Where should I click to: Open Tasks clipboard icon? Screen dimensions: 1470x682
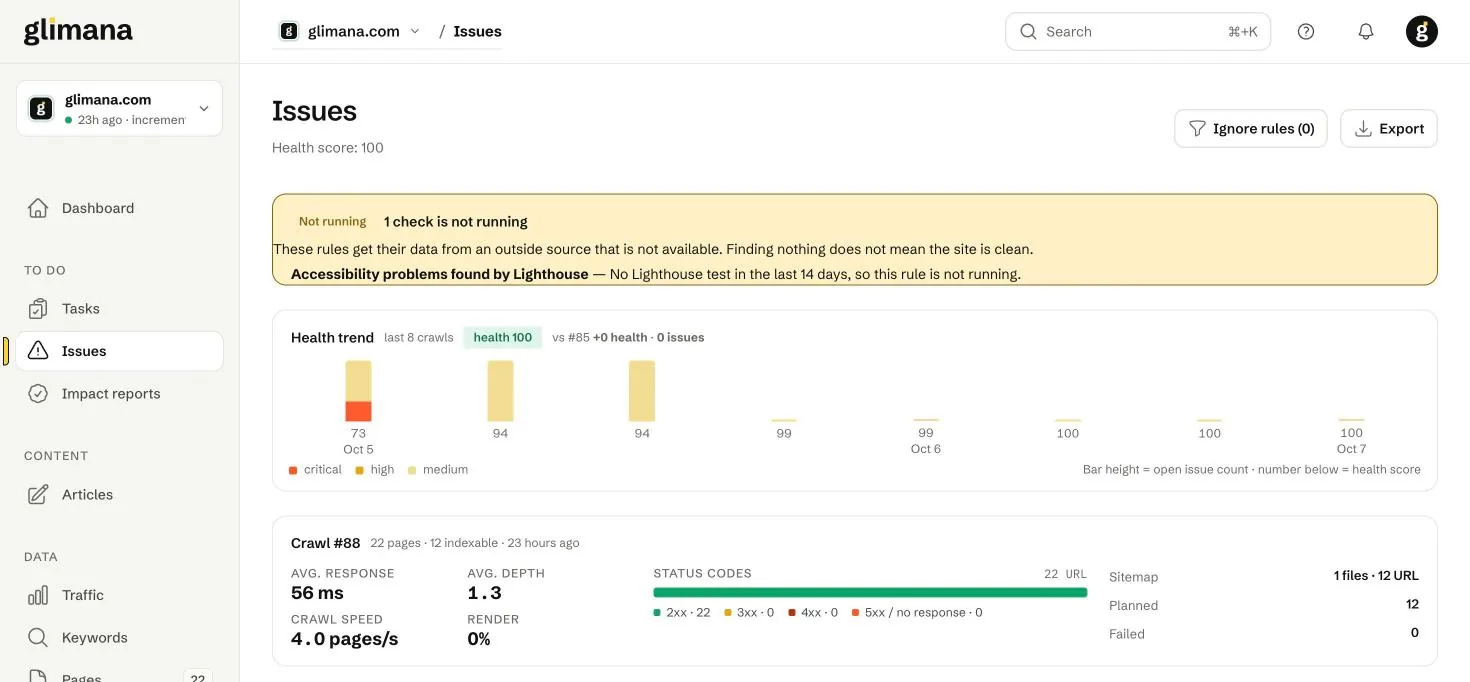point(38,308)
